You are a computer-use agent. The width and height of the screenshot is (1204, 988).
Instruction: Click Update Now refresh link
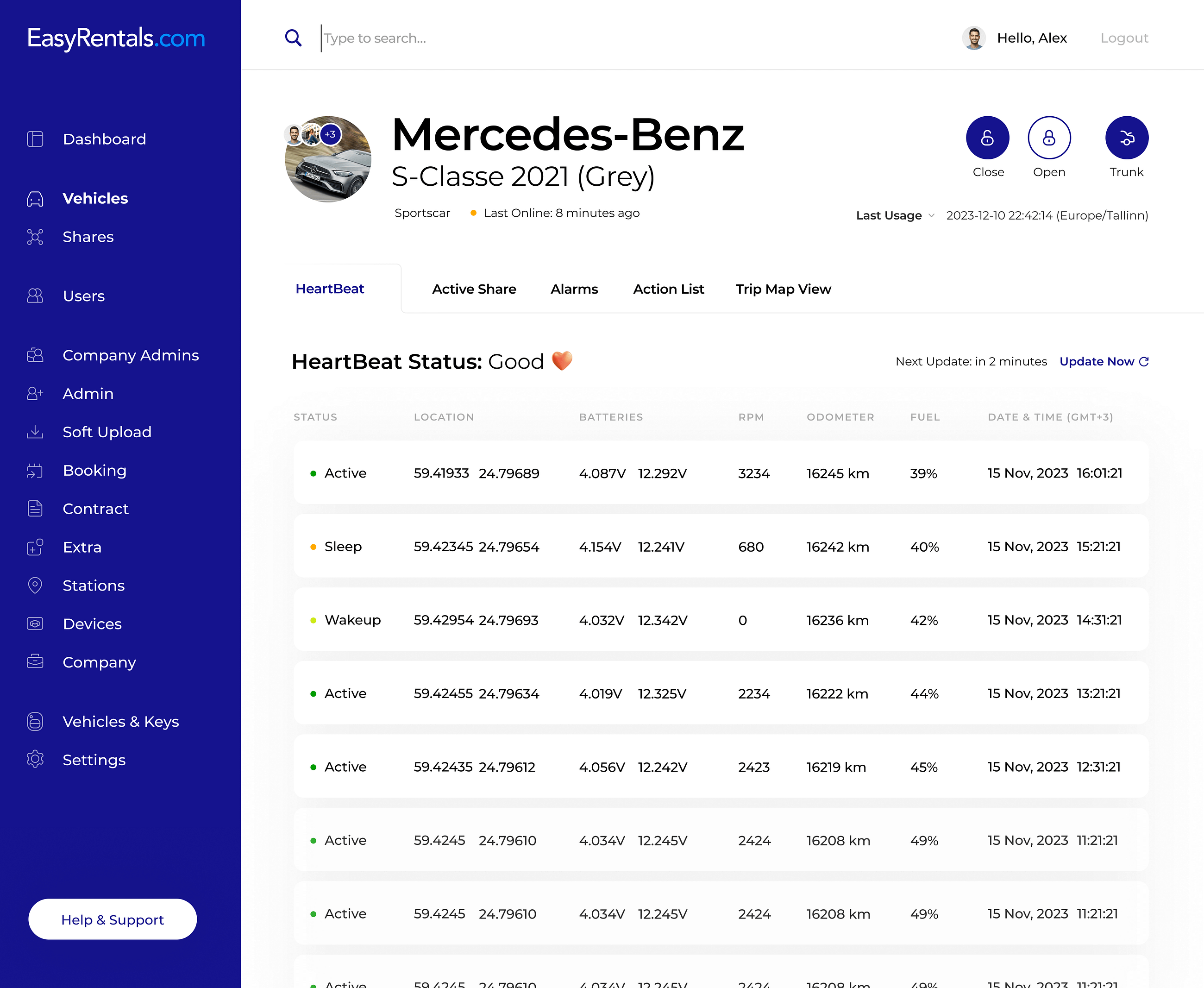pos(1104,361)
